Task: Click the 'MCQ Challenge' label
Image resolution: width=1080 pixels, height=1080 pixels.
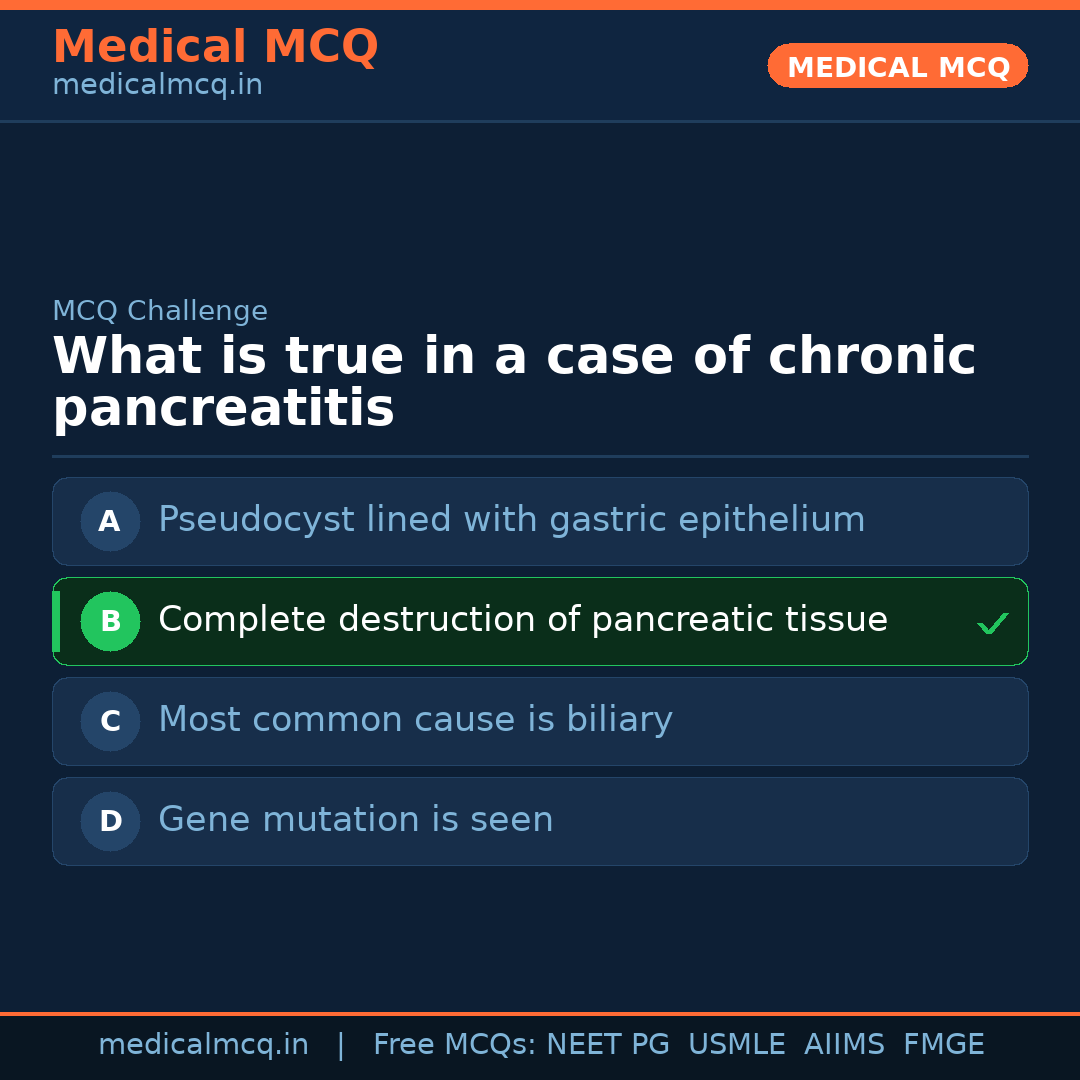Action: tap(160, 311)
